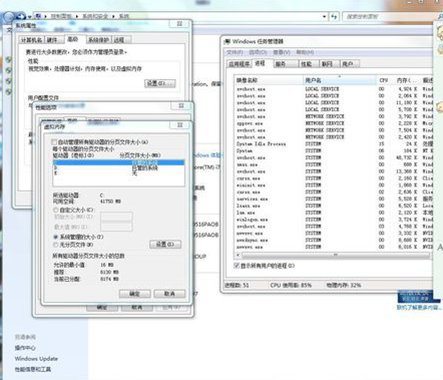The image size is (443, 380).
Task: Switch to 用户 tab in Task Manager
Action: pos(350,64)
